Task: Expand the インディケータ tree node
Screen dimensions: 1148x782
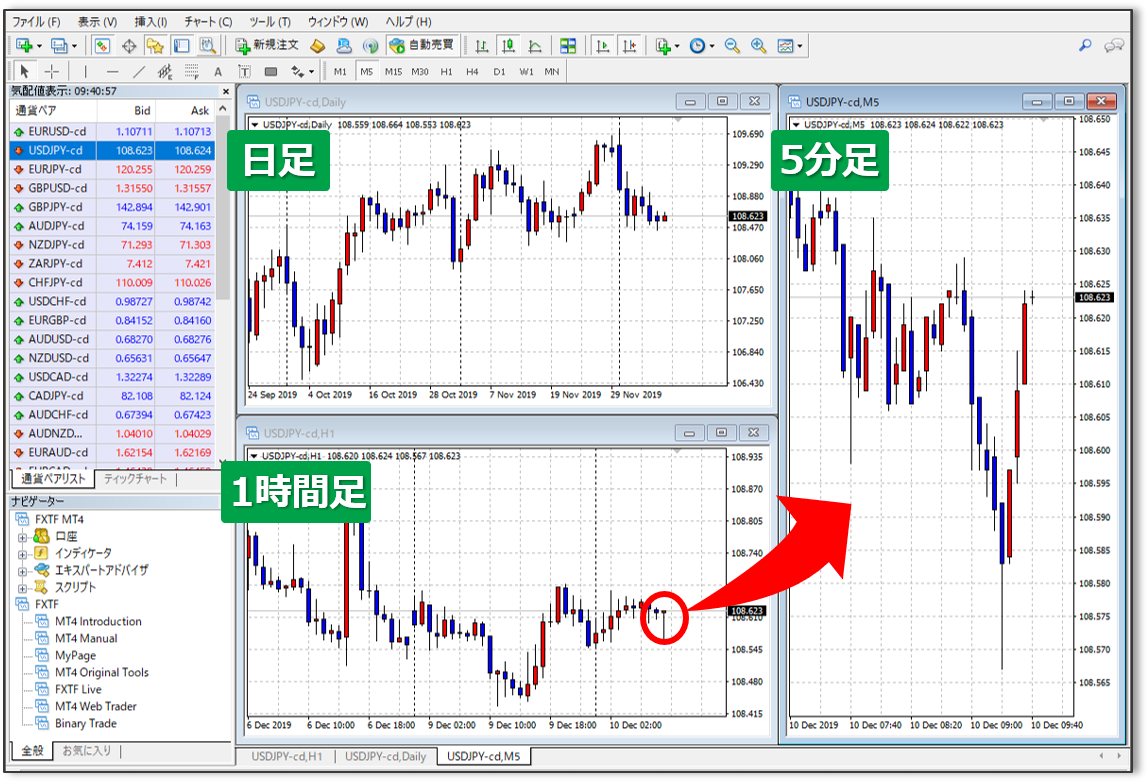Action: tap(22, 553)
